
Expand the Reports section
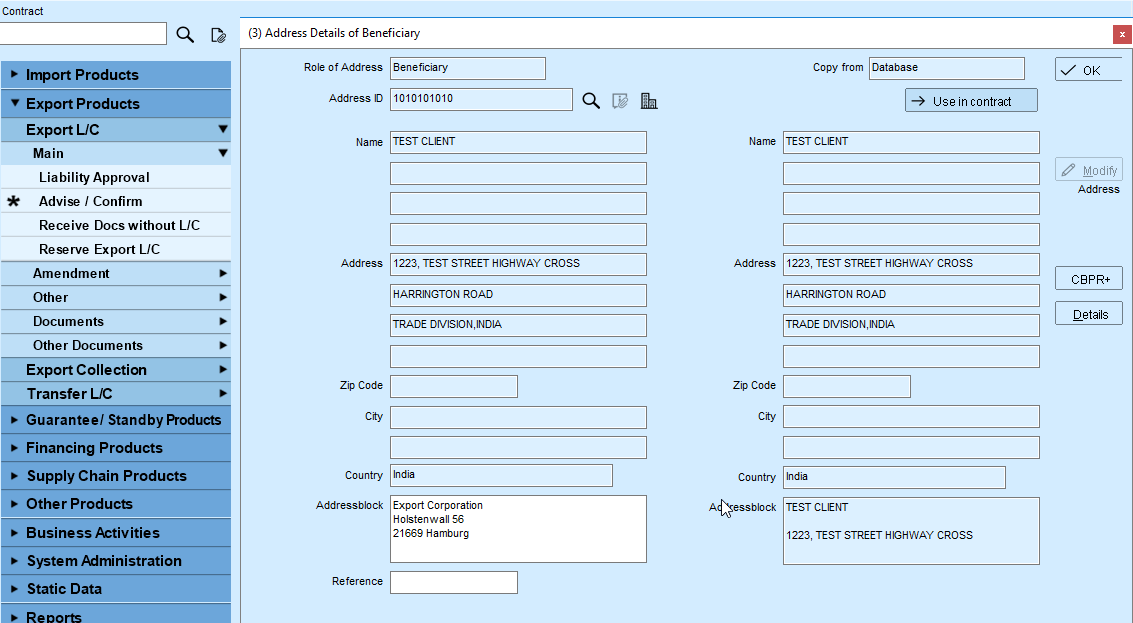pyautogui.click(x=116, y=614)
